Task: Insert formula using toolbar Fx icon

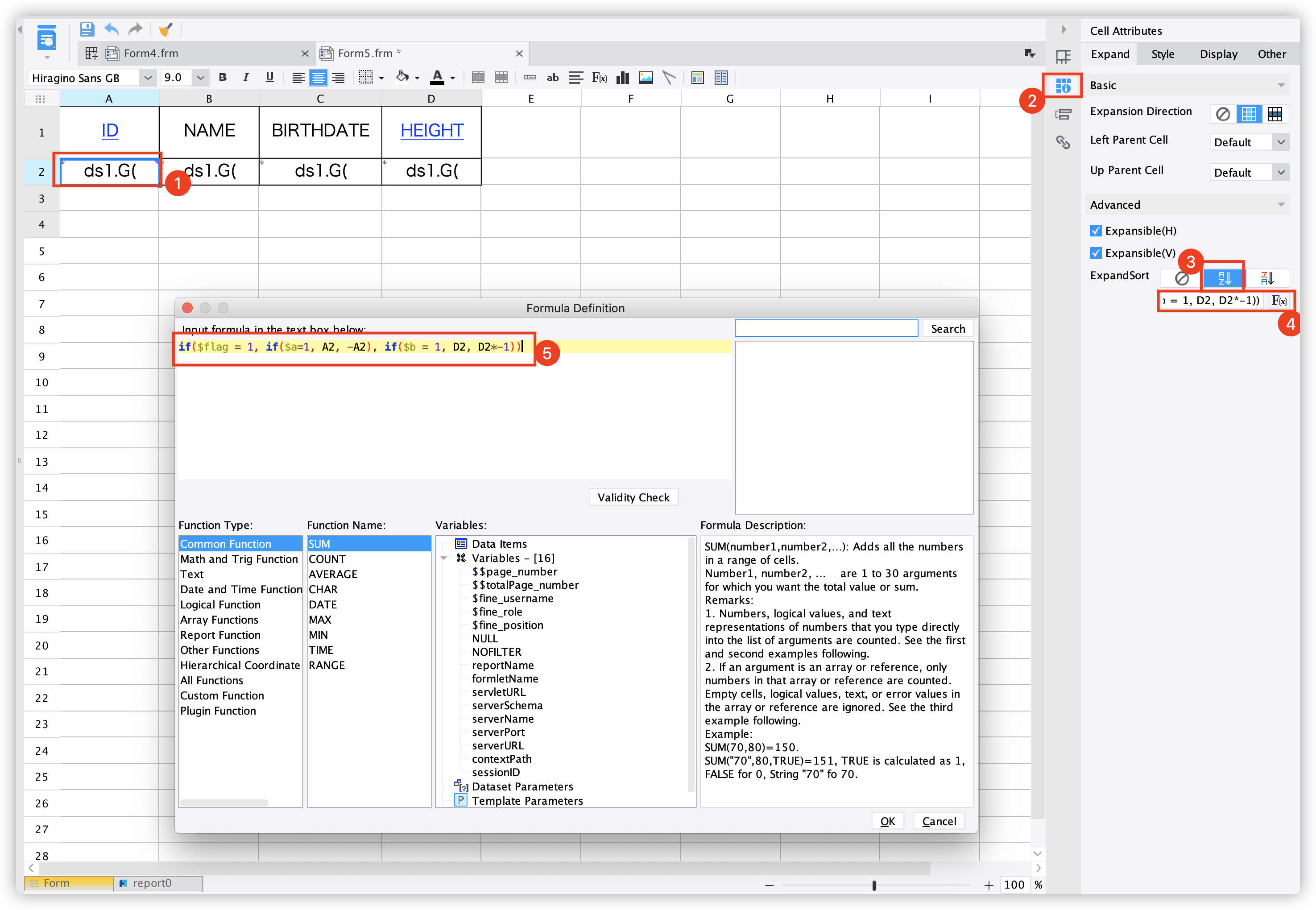Action: 599,78
